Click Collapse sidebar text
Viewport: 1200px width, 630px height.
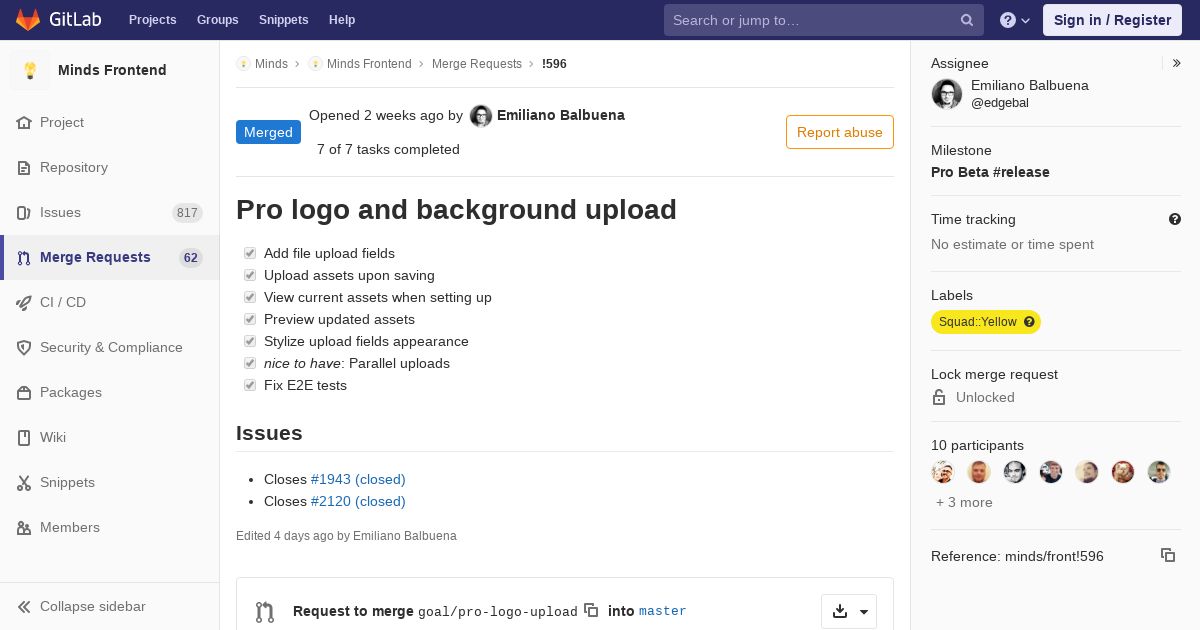[x=93, y=607]
